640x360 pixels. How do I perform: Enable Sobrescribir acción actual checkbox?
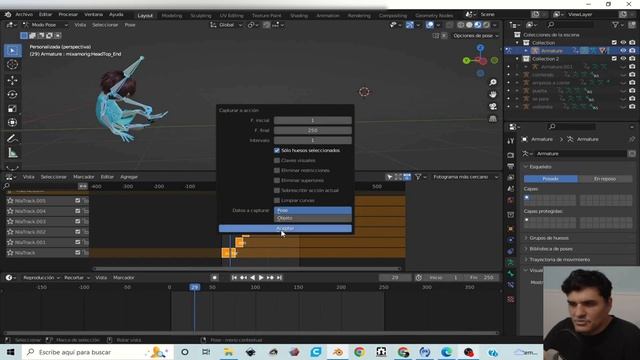click(277, 190)
